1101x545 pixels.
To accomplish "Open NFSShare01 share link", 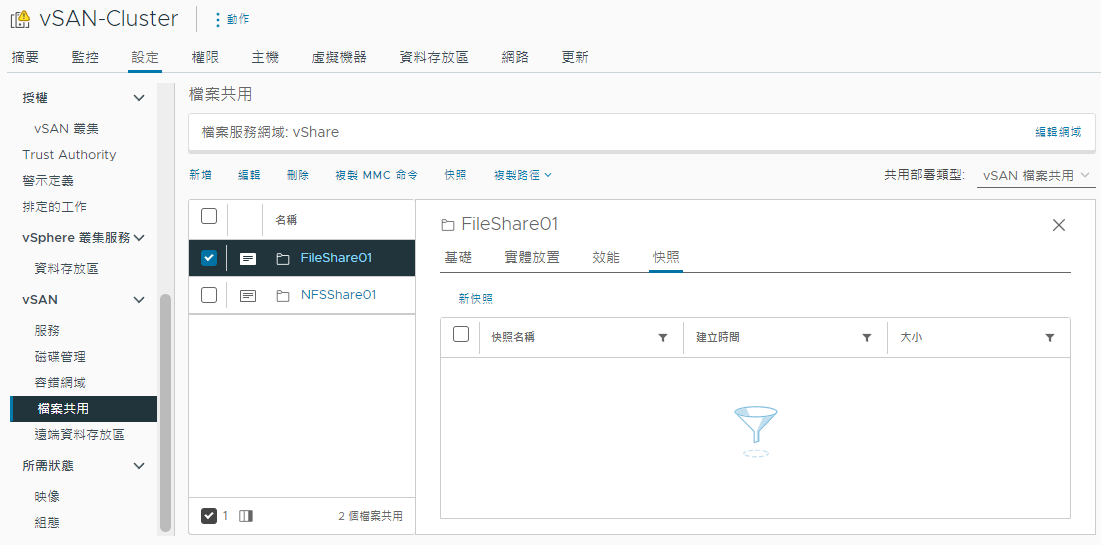I will [x=338, y=295].
